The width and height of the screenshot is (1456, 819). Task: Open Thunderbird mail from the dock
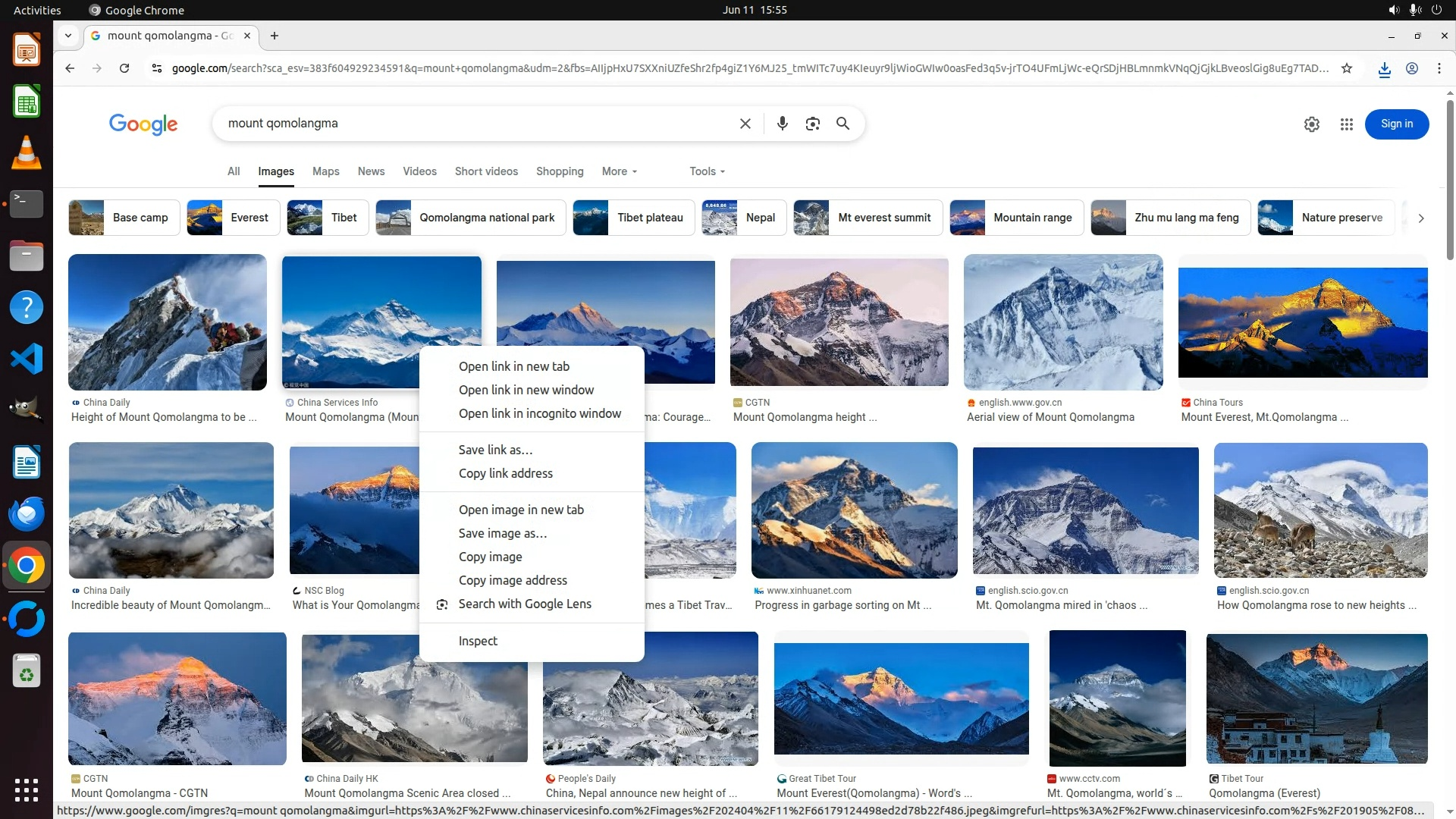point(27,515)
